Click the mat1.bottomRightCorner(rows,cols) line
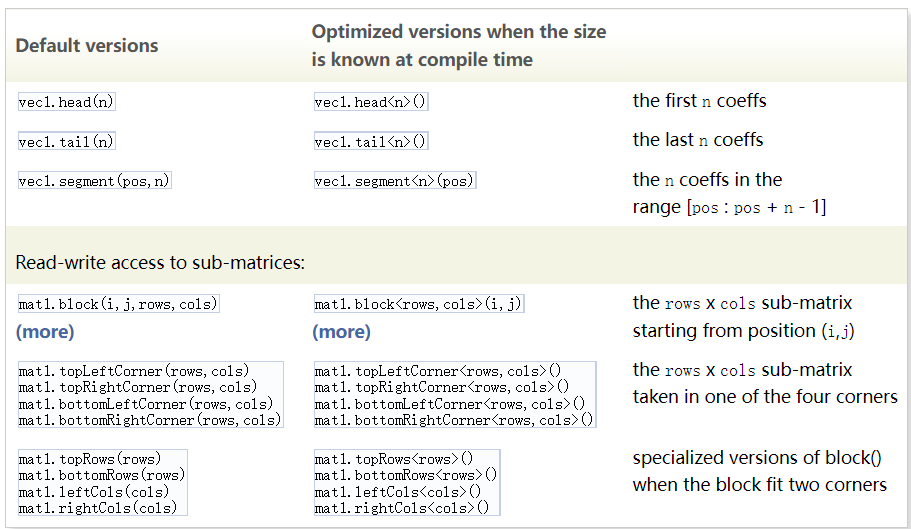Viewport: 911px width, 529px height. point(149,420)
